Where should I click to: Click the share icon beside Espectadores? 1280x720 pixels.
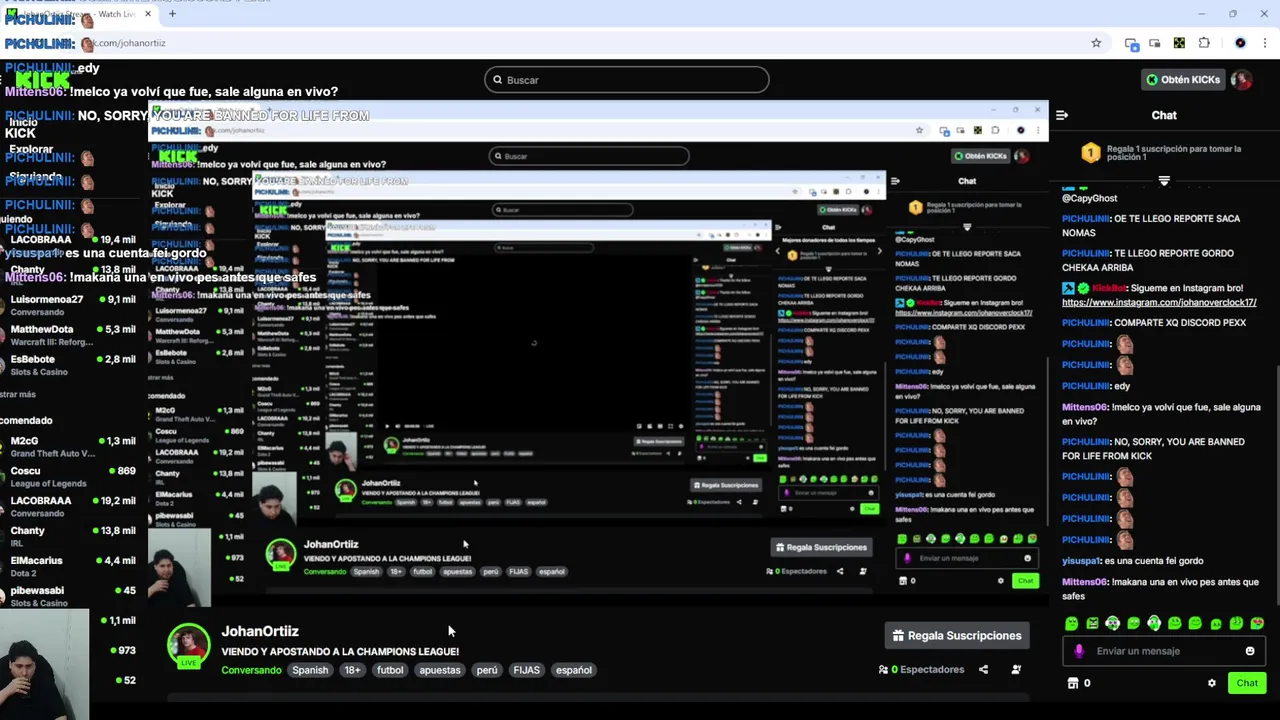tap(983, 670)
